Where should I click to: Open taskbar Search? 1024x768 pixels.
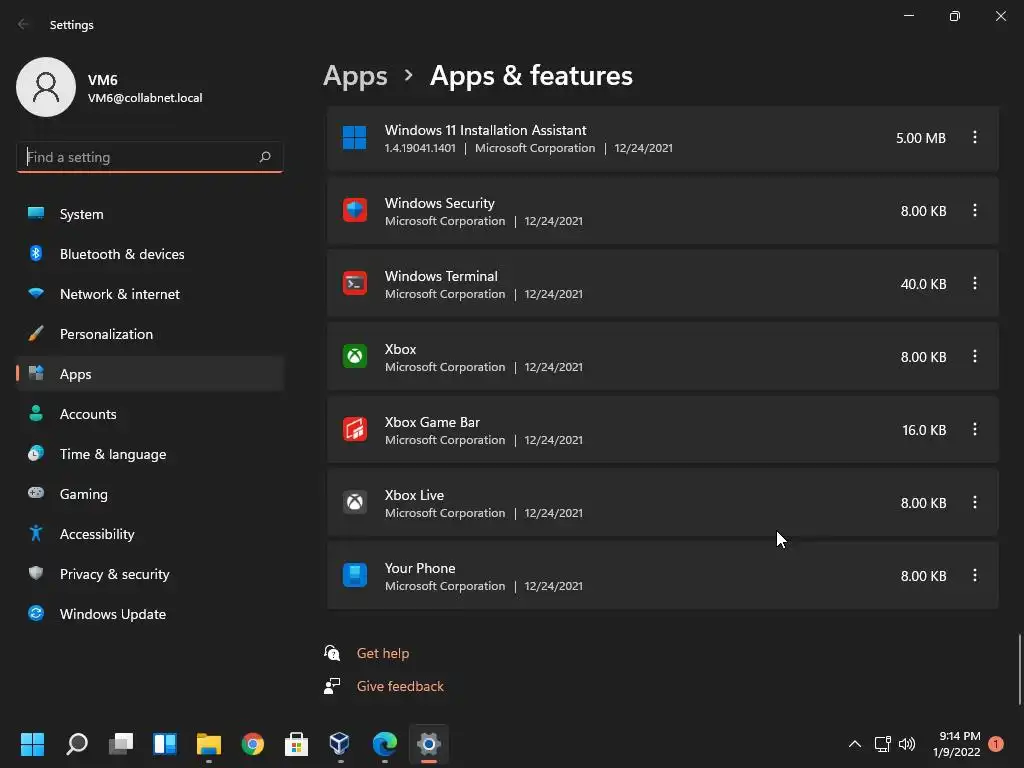[x=77, y=743]
